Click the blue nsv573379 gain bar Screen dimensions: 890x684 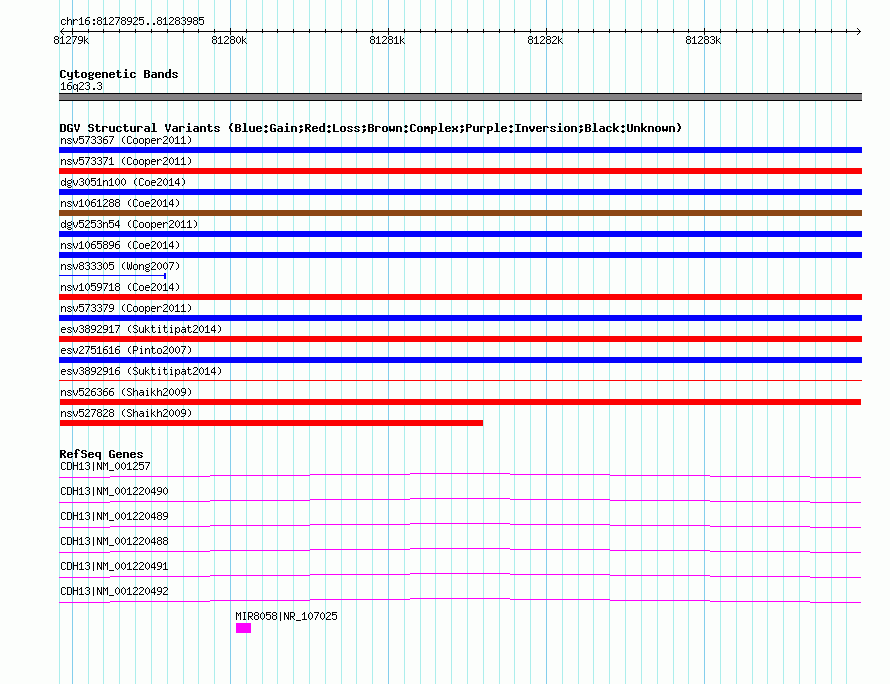[460, 318]
